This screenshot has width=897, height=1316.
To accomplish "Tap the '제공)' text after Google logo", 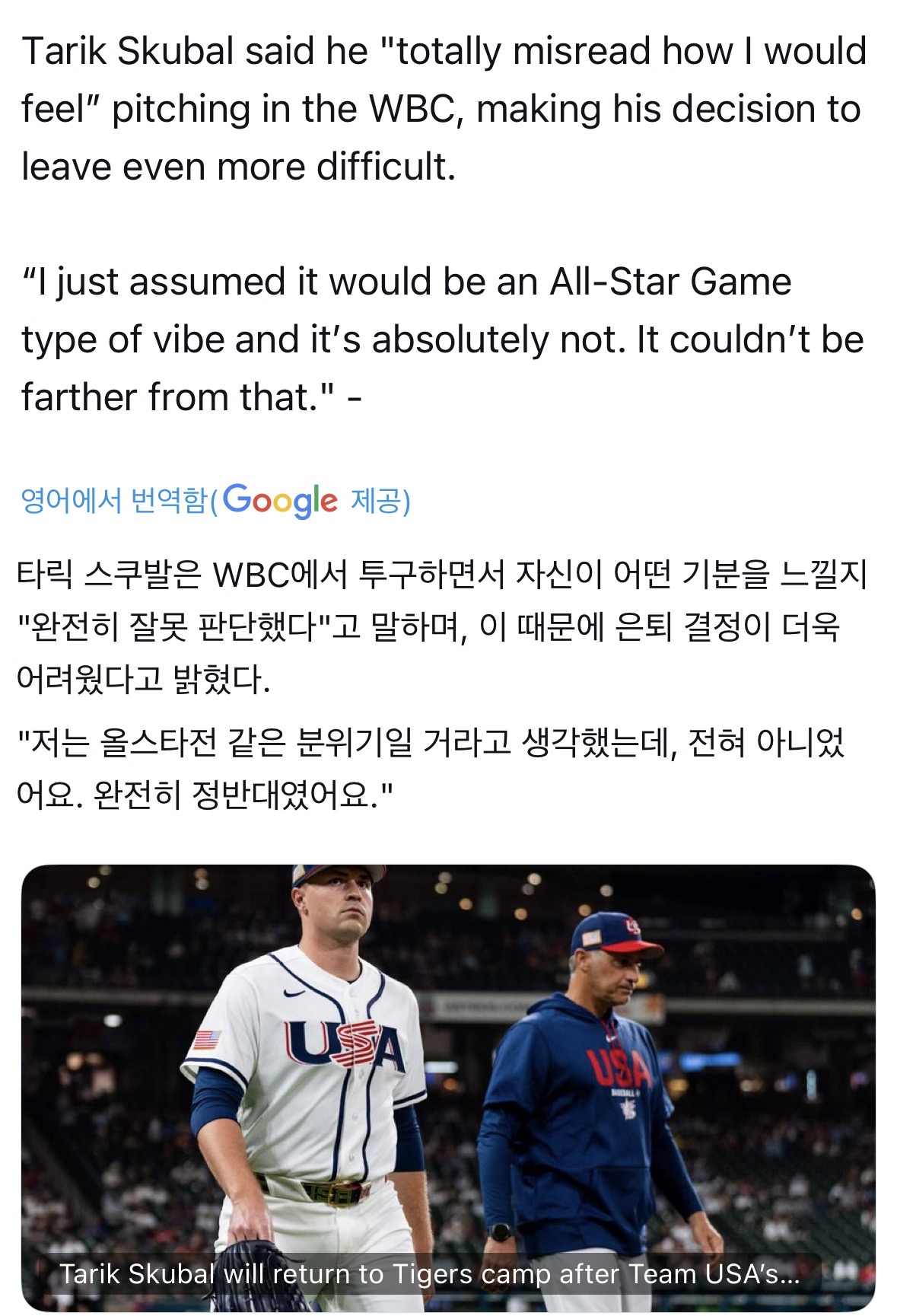I will pos(380,501).
